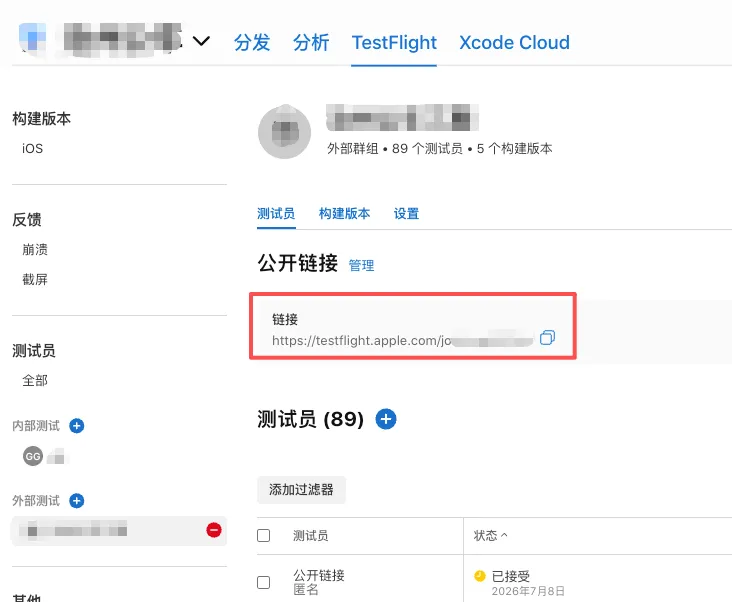Click the 公开链接 tester name

click(x=319, y=575)
